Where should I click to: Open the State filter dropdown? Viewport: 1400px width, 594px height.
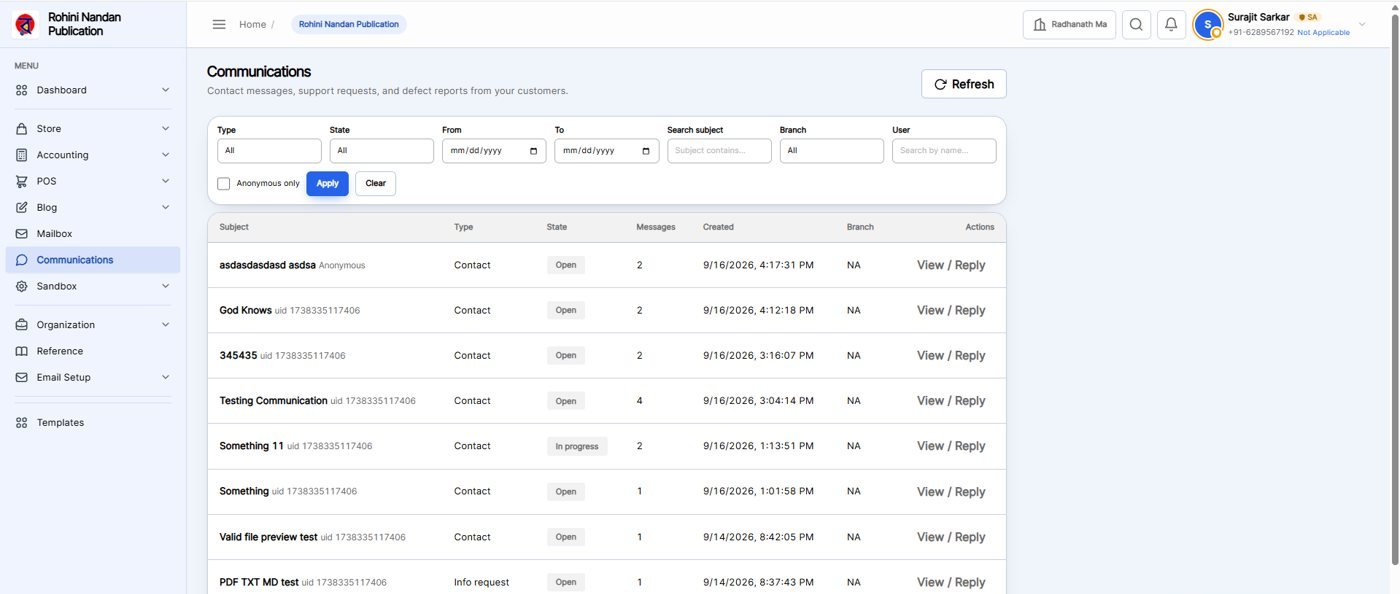pyautogui.click(x=382, y=151)
